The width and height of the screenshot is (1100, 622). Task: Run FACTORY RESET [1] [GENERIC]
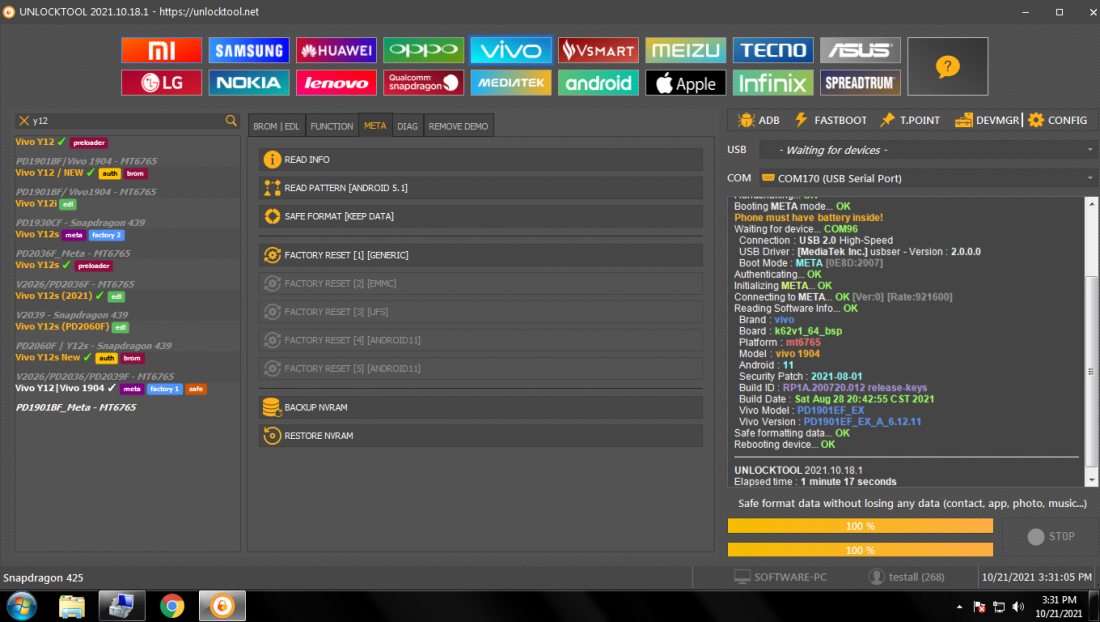[x=481, y=255]
